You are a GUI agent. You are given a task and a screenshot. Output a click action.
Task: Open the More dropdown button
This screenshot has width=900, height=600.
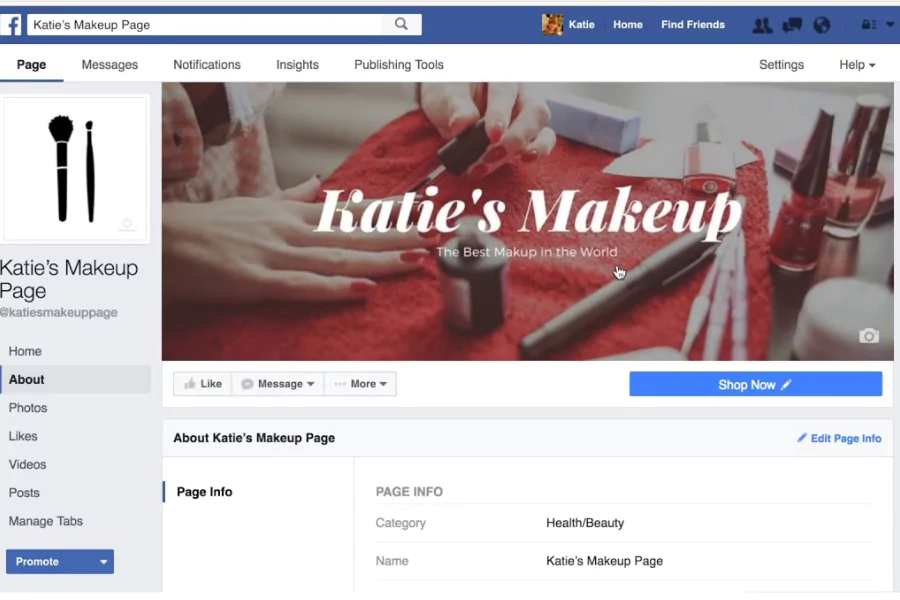point(360,384)
